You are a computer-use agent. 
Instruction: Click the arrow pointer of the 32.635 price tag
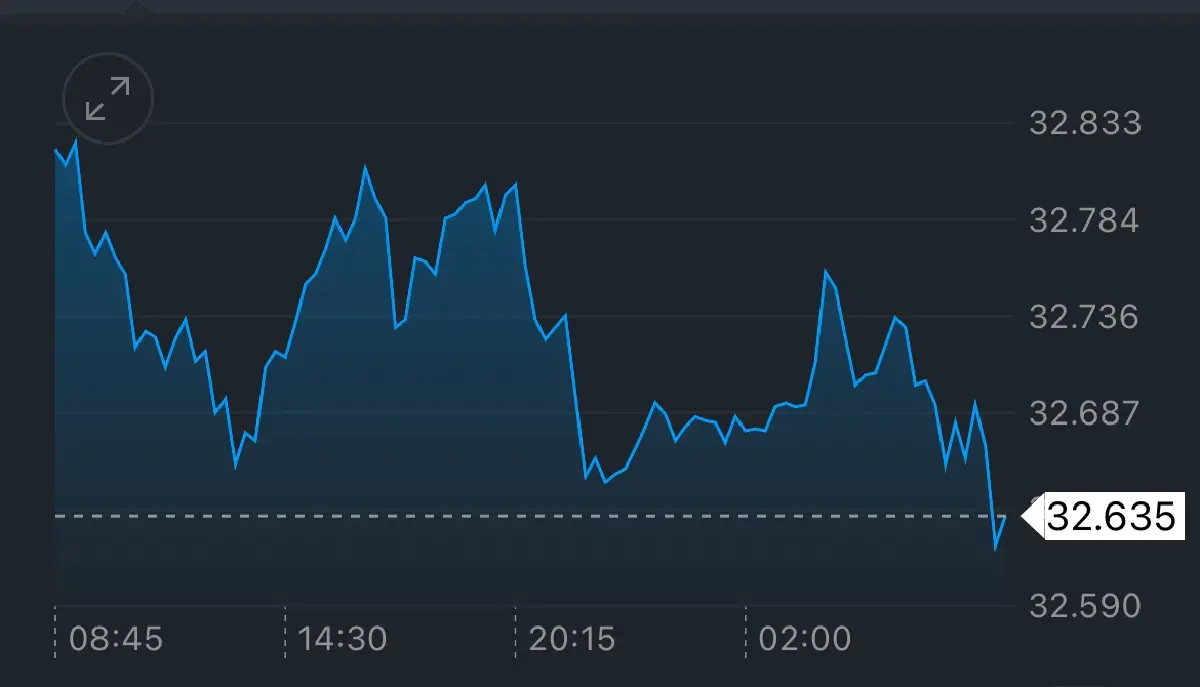[x=1030, y=517]
